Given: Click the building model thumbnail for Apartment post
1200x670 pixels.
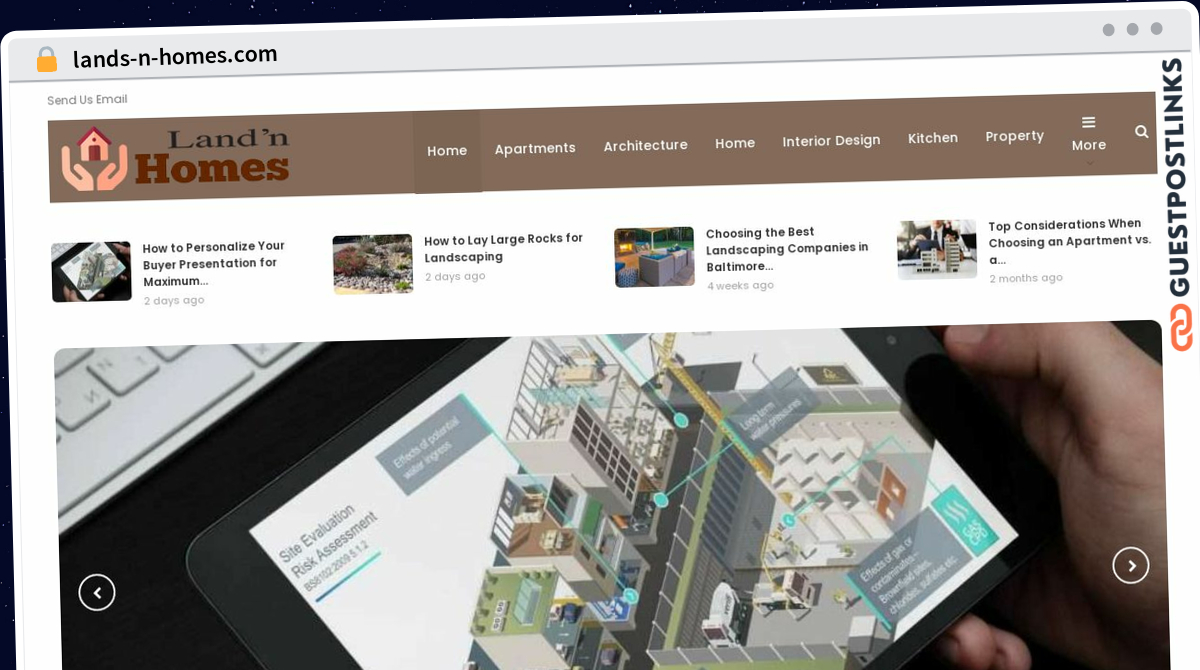Looking at the screenshot, I should point(937,250).
